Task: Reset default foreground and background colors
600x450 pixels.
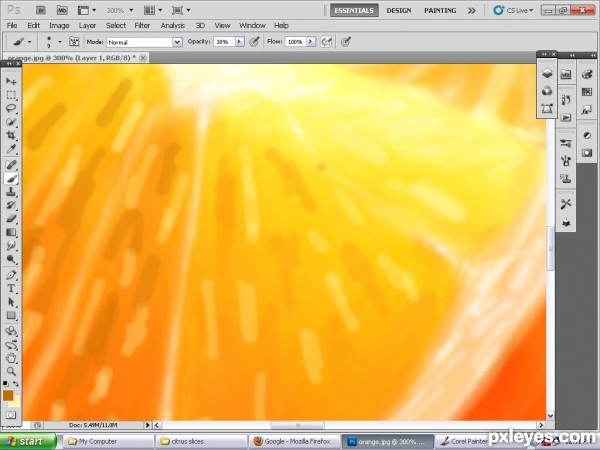Action: tap(6, 383)
